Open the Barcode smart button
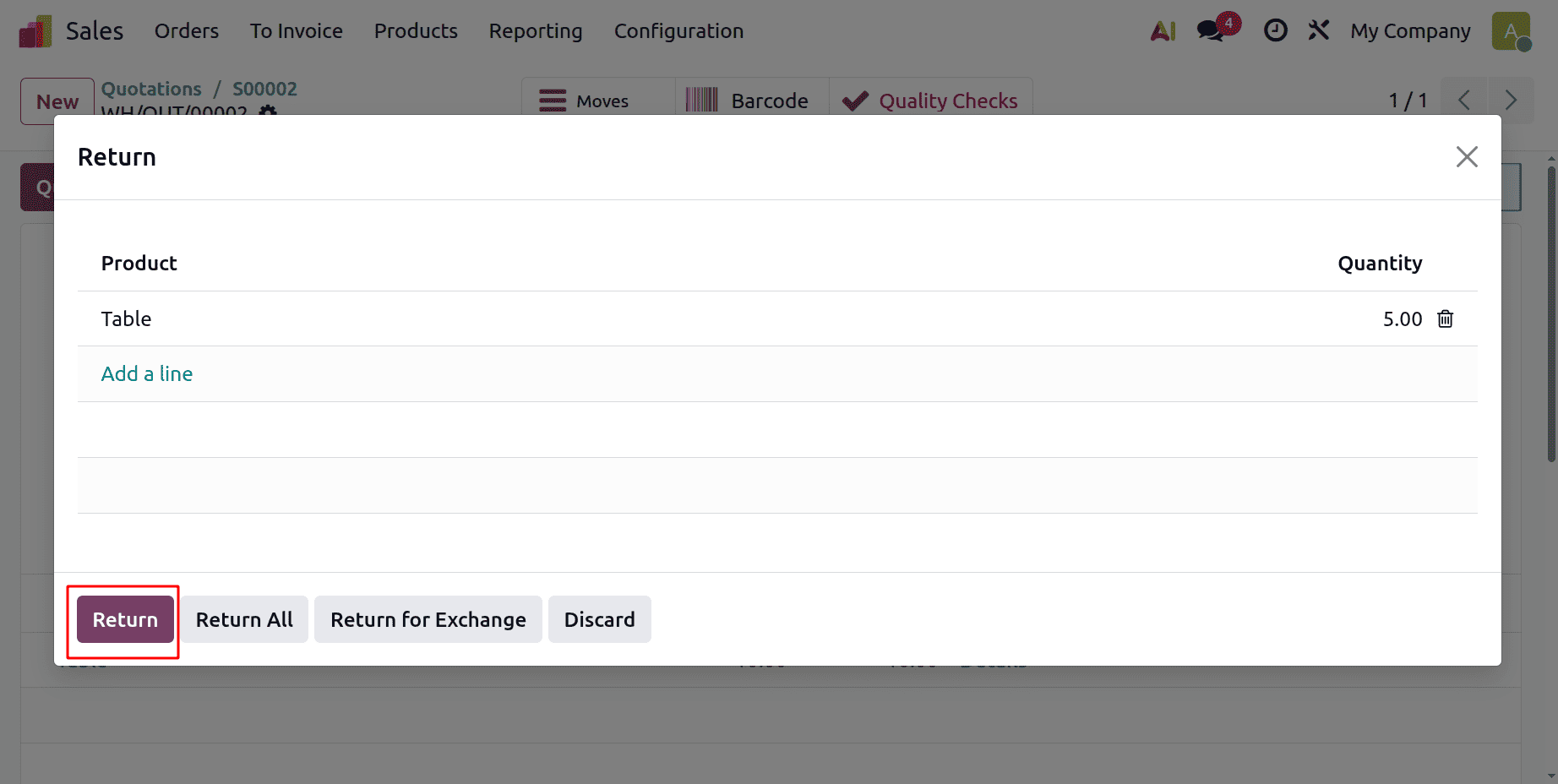 pyautogui.click(x=752, y=101)
